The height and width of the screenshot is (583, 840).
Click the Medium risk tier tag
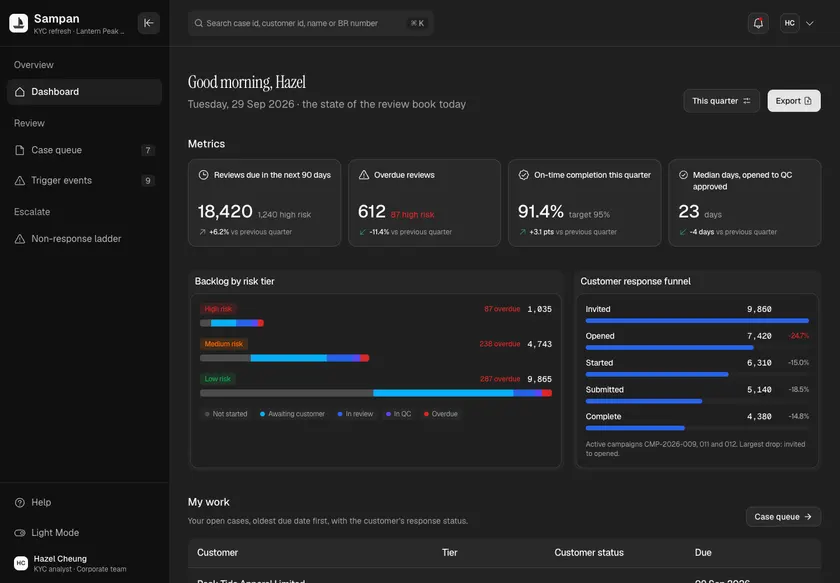(223, 343)
